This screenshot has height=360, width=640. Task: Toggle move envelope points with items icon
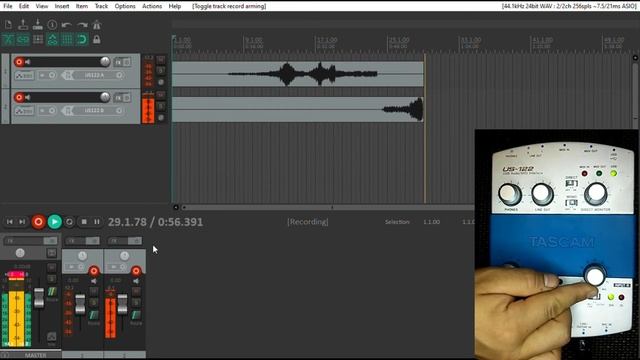pos(53,40)
